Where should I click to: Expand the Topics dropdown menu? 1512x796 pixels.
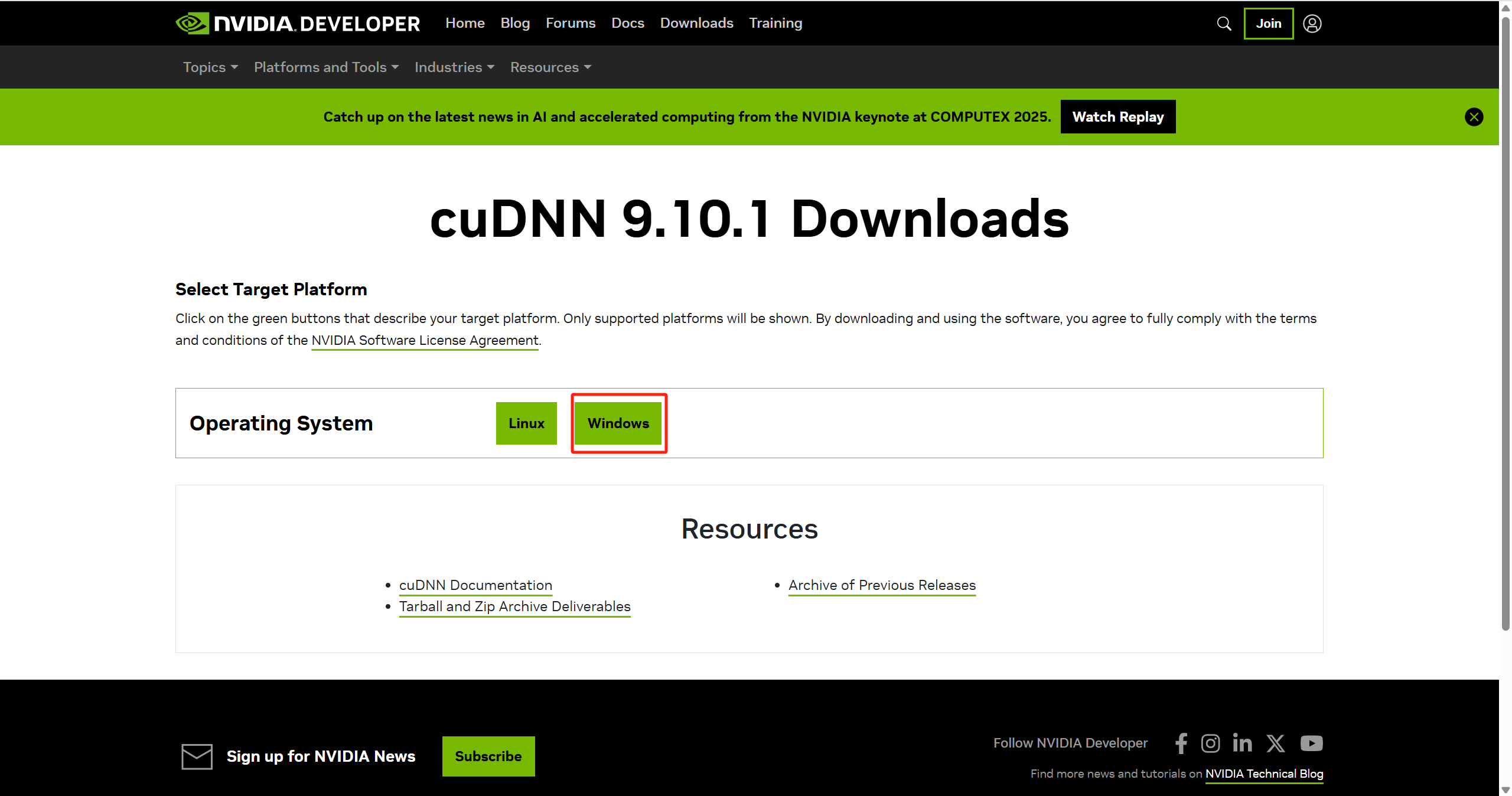[x=210, y=67]
